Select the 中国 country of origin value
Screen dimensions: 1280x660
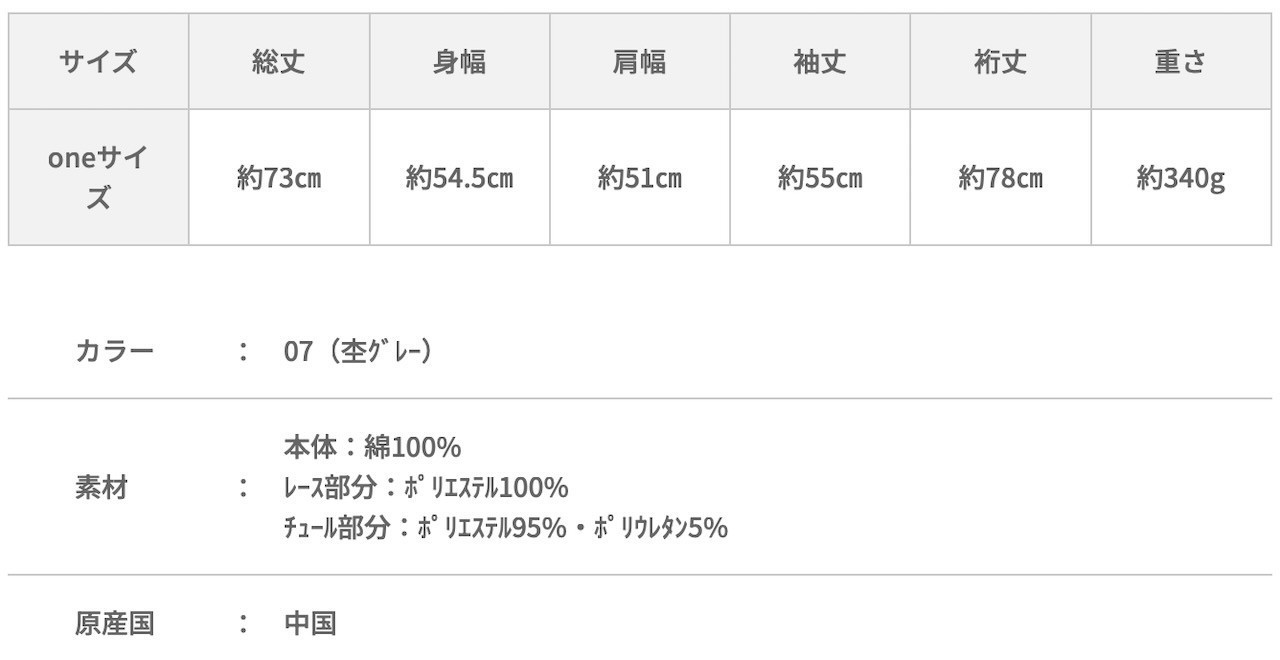310,624
